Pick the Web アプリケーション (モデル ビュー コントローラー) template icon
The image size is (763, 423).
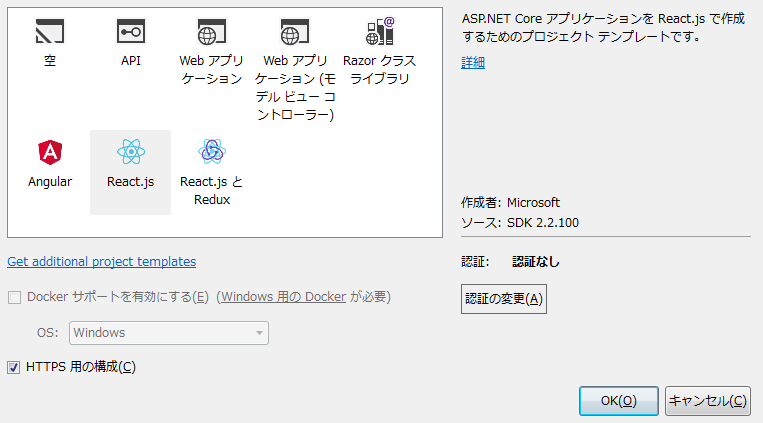click(295, 32)
